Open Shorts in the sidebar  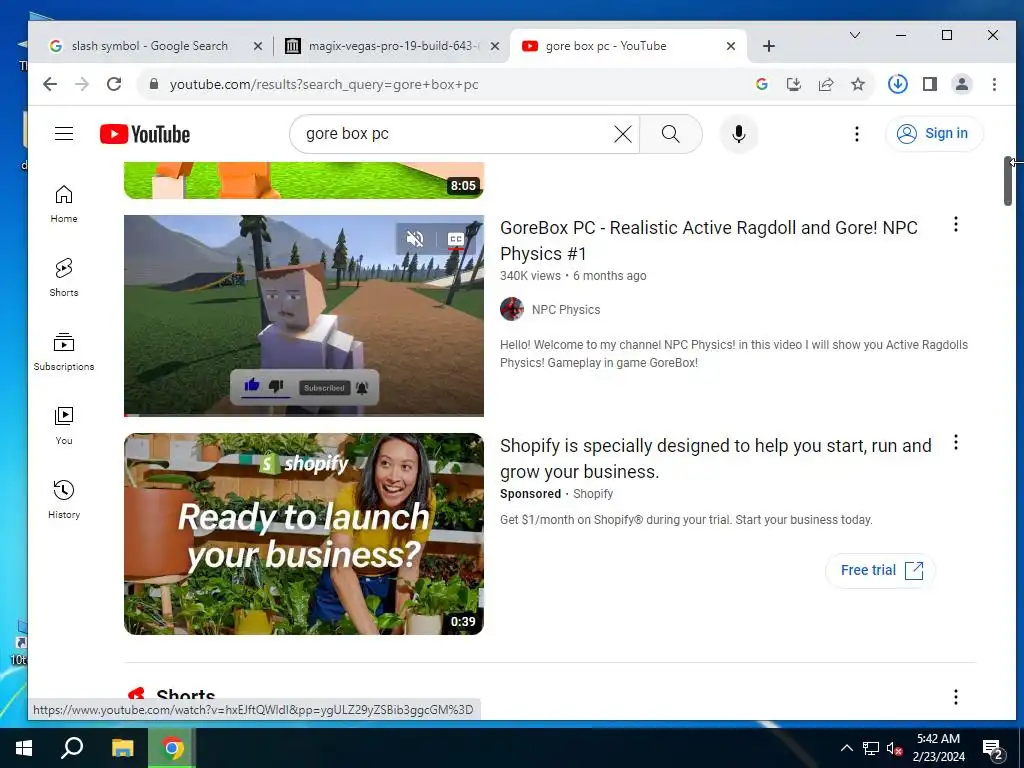pyautogui.click(x=64, y=278)
